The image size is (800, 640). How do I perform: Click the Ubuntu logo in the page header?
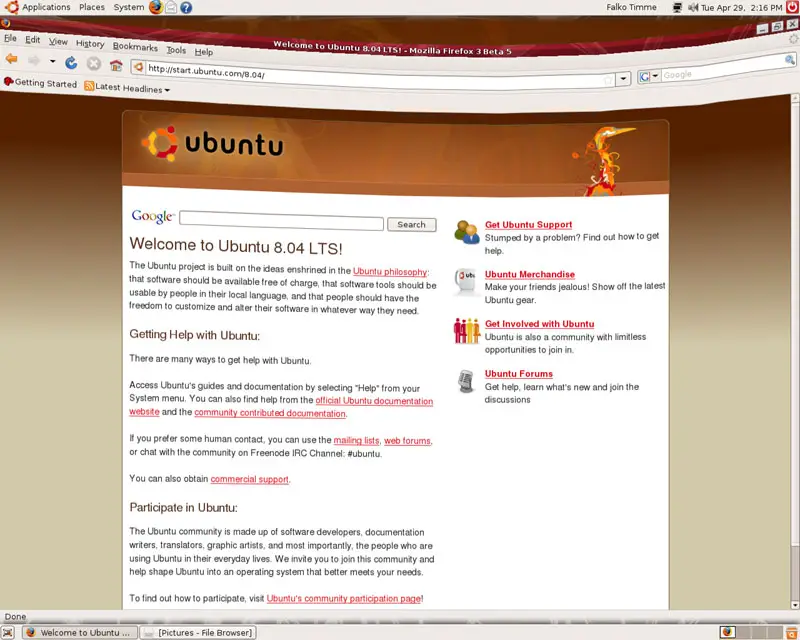(x=212, y=143)
